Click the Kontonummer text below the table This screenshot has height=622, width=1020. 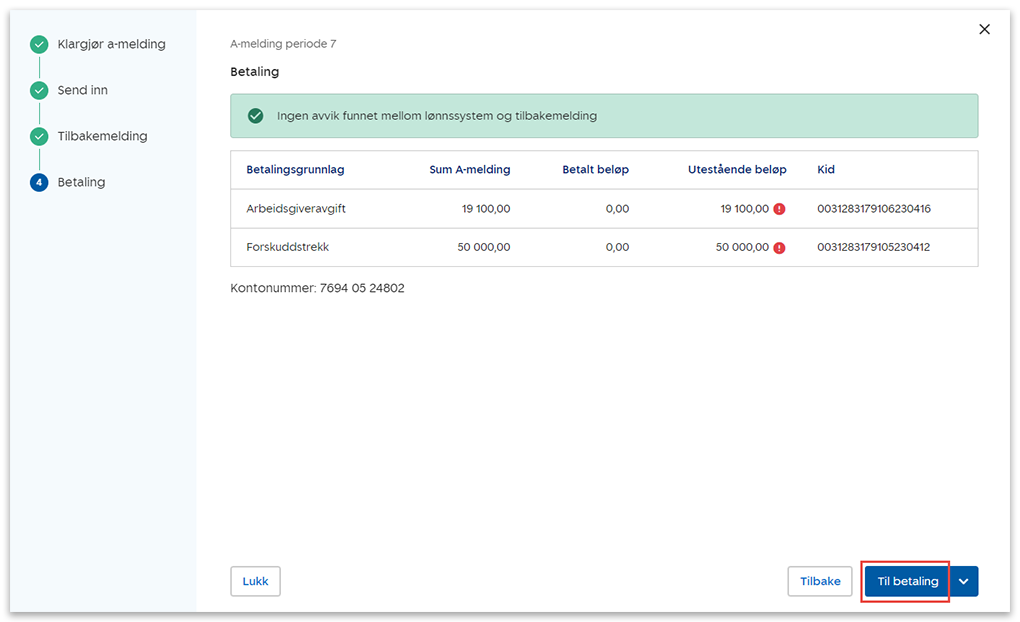(317, 288)
